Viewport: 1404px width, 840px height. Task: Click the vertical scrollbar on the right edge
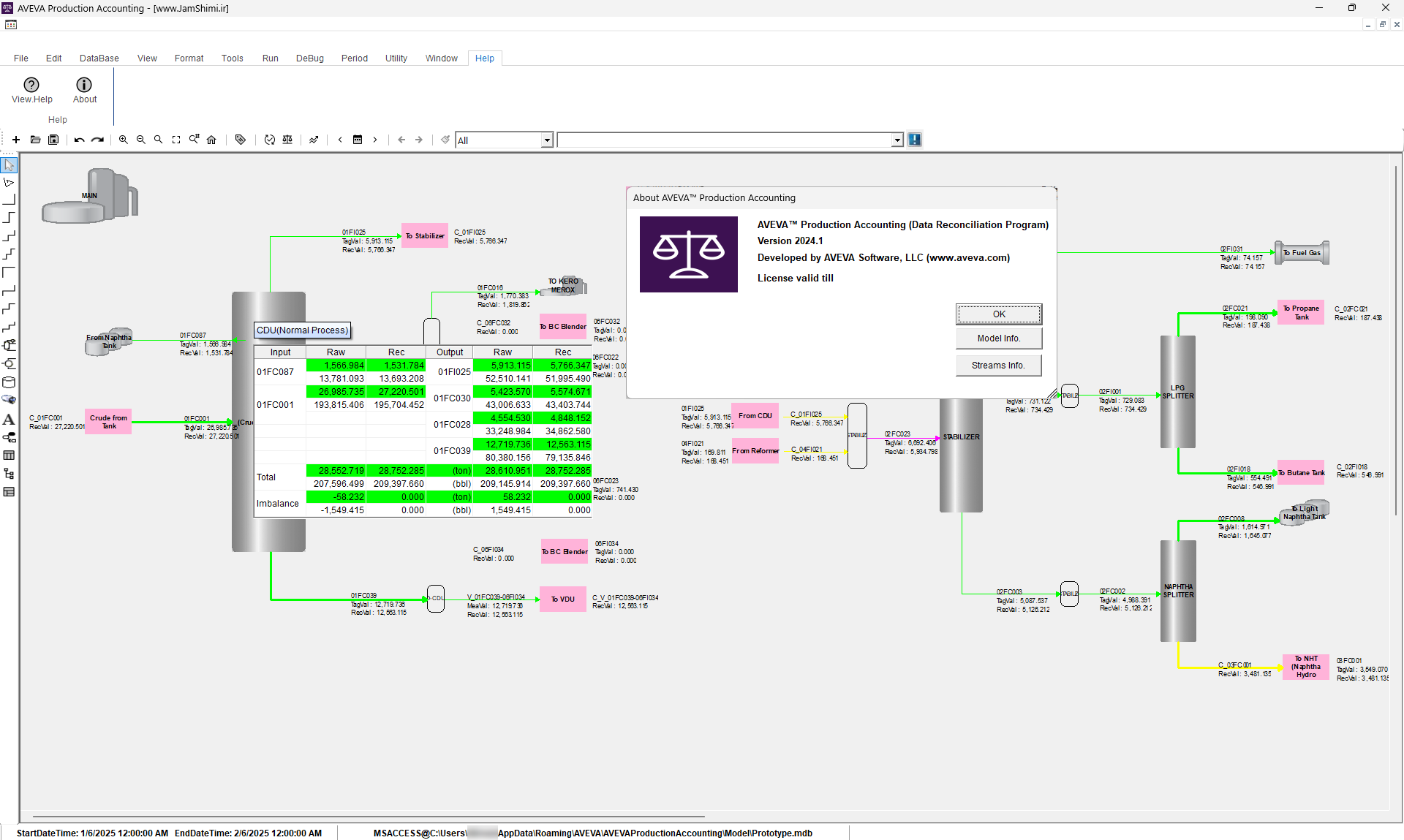pyautogui.click(x=1396, y=340)
